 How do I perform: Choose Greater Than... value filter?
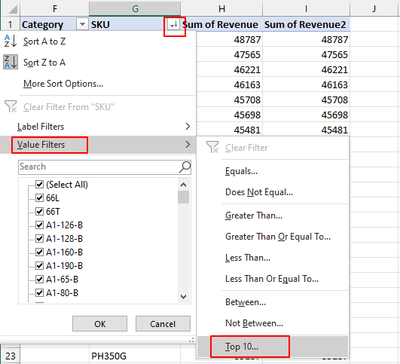point(254,216)
